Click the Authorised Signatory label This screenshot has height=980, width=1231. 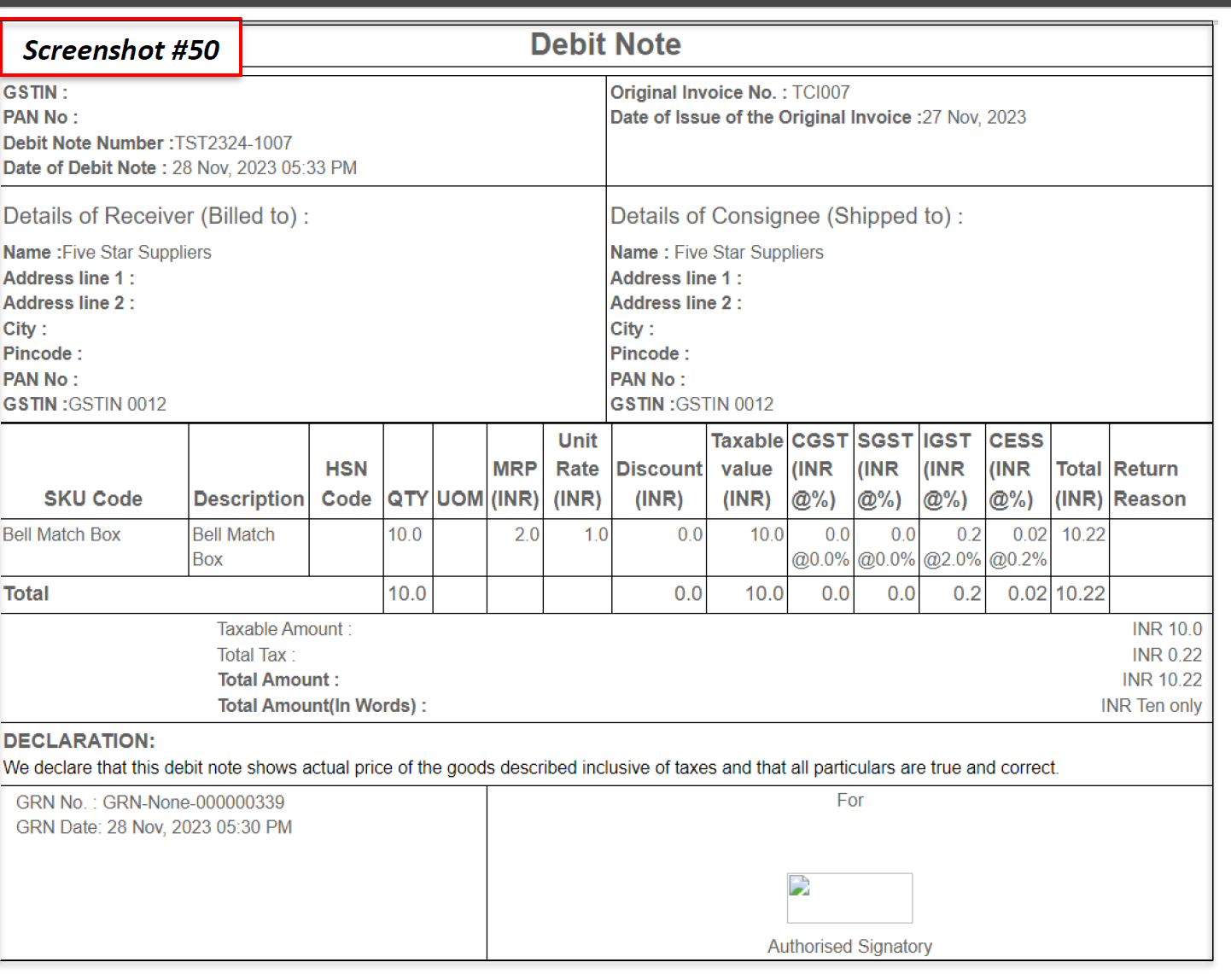coord(849,947)
